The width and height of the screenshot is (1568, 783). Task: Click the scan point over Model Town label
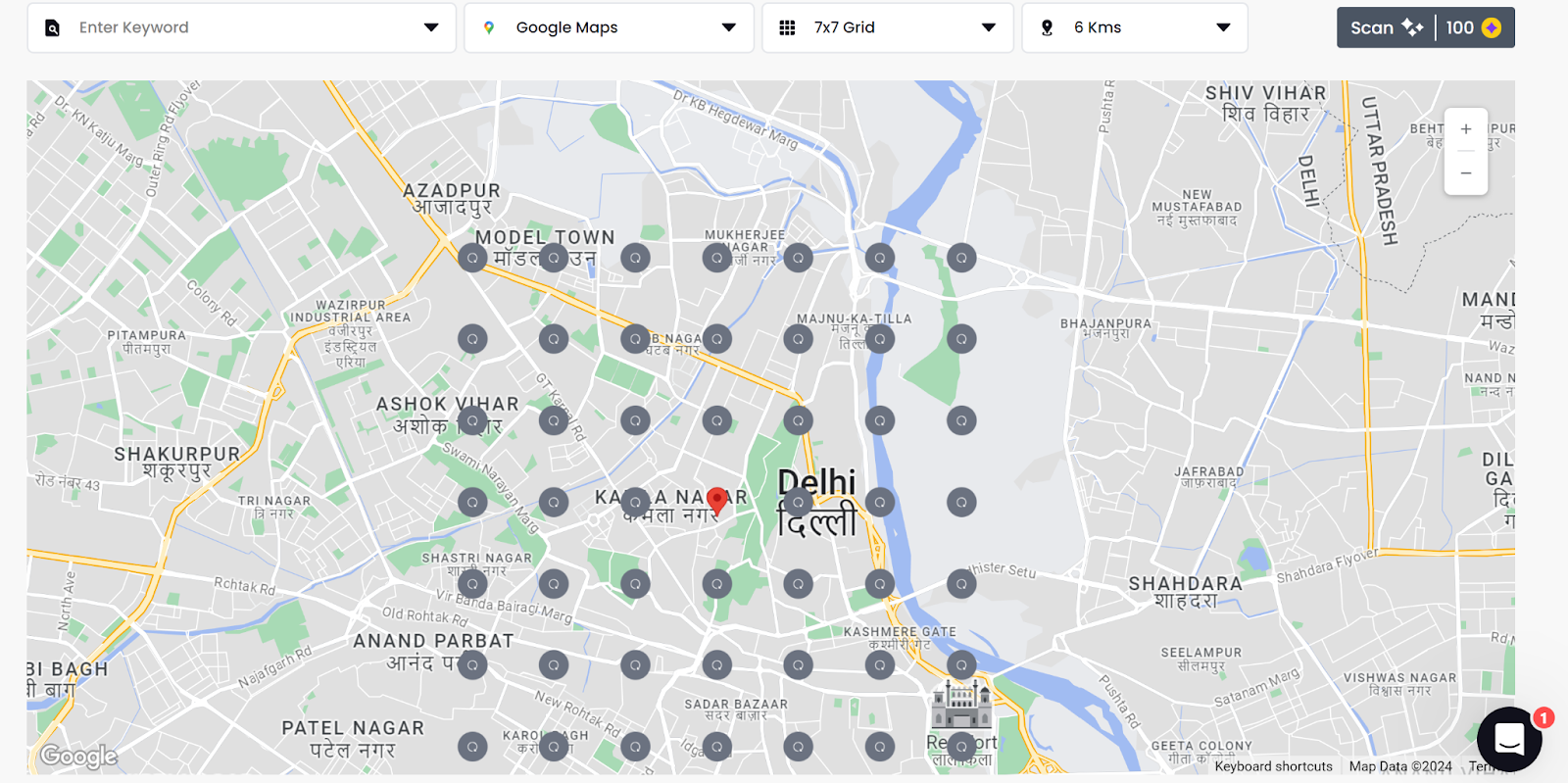click(x=554, y=258)
